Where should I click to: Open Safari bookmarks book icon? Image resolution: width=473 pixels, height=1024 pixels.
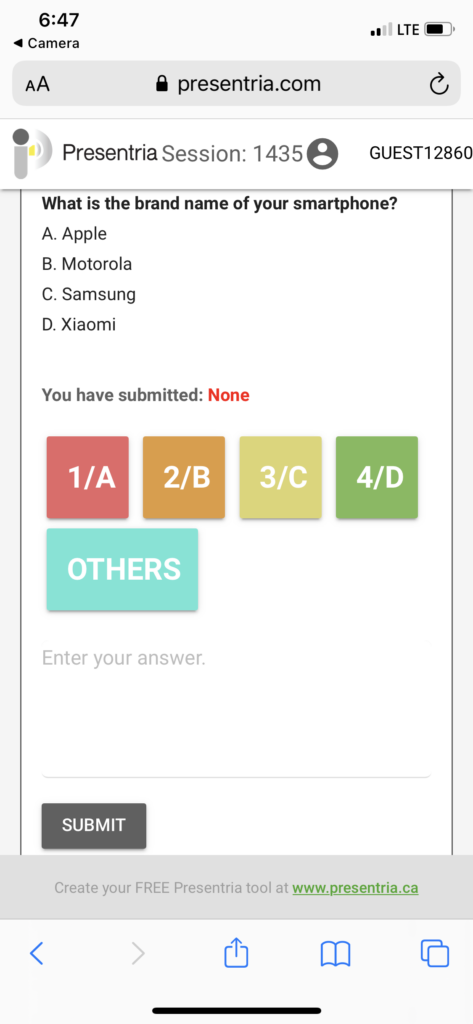click(x=336, y=953)
